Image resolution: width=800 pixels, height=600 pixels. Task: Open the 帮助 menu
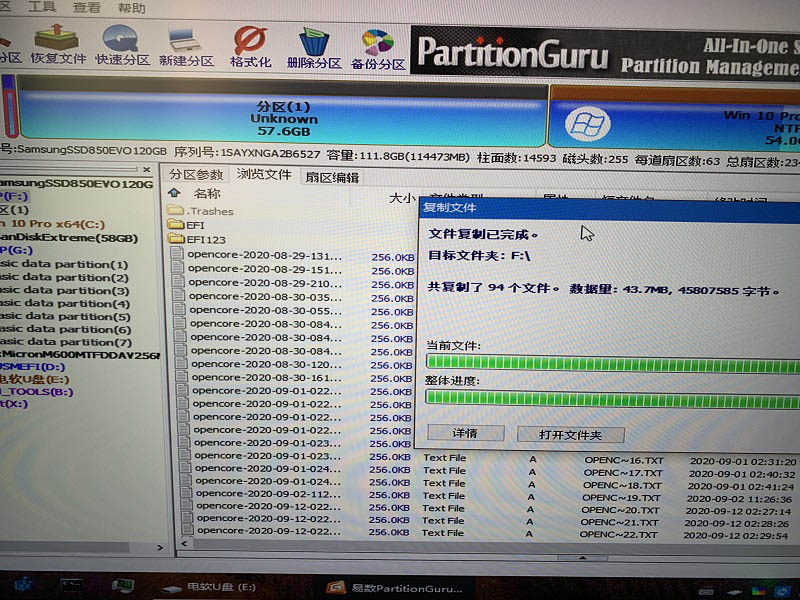coord(131,8)
